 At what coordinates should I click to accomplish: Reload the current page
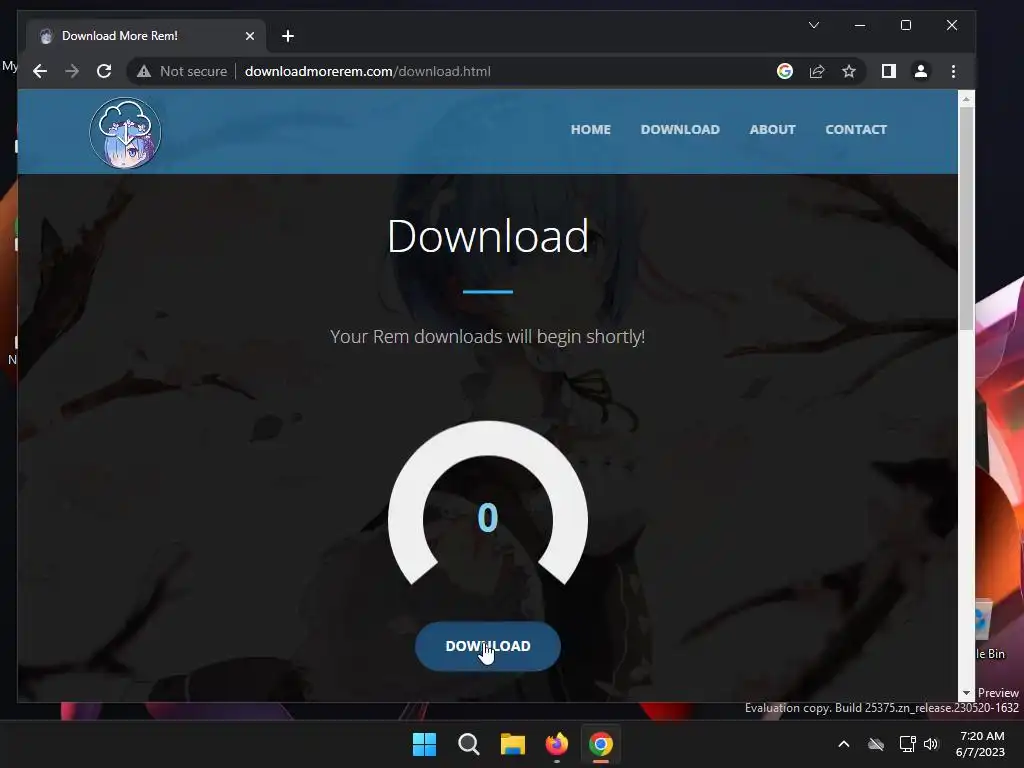click(x=104, y=71)
